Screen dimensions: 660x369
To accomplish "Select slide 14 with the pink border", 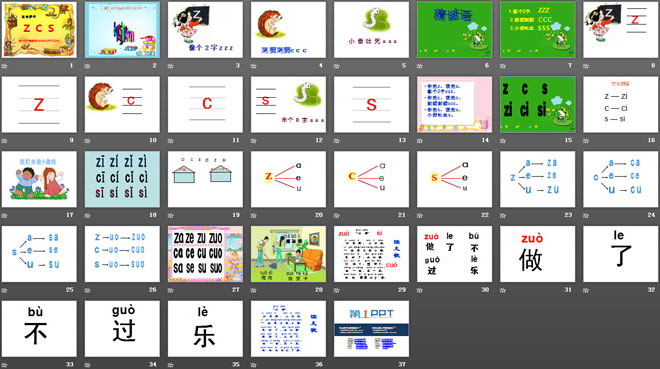I will [455, 104].
